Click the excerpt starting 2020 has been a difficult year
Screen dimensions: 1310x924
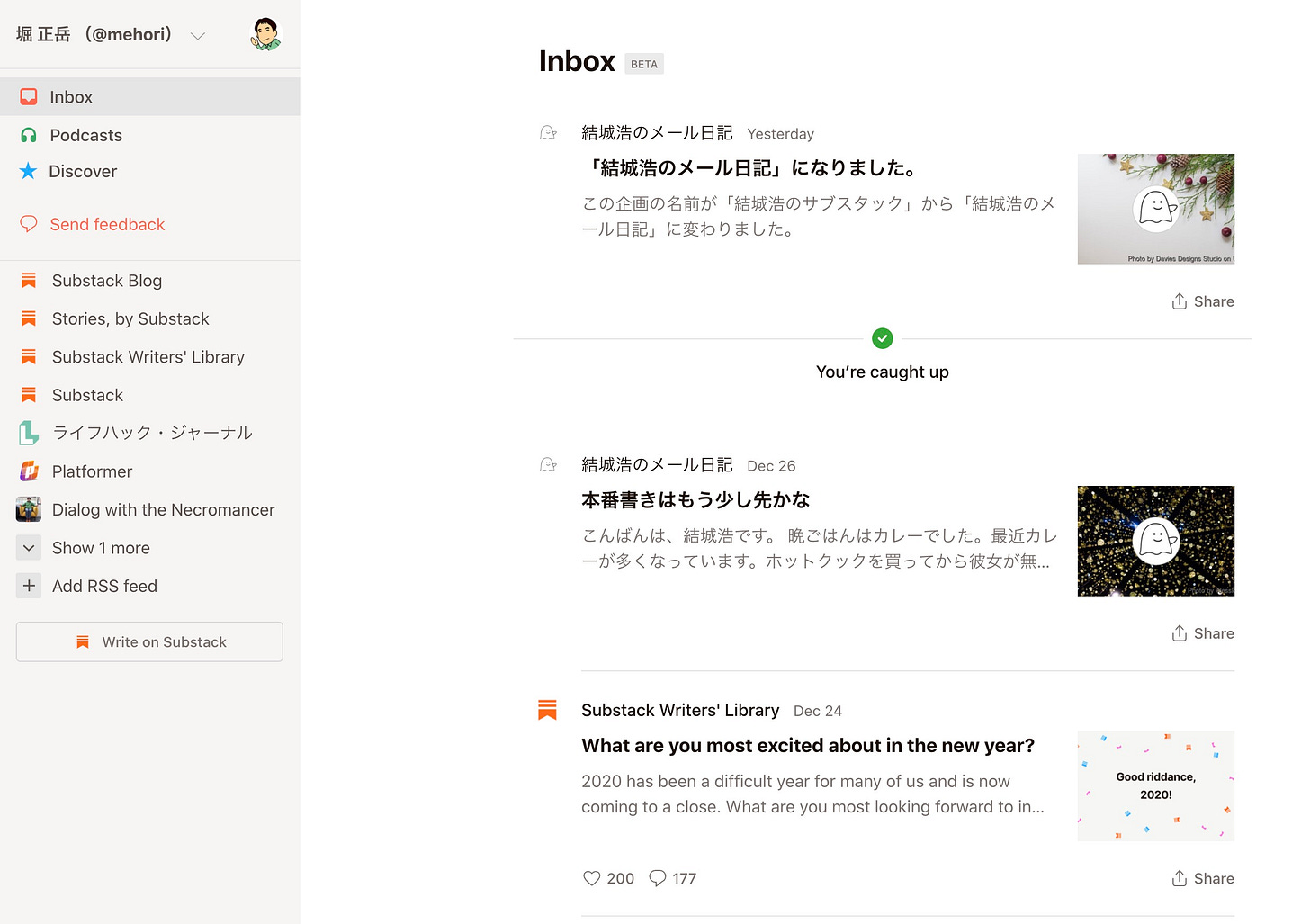(812, 794)
